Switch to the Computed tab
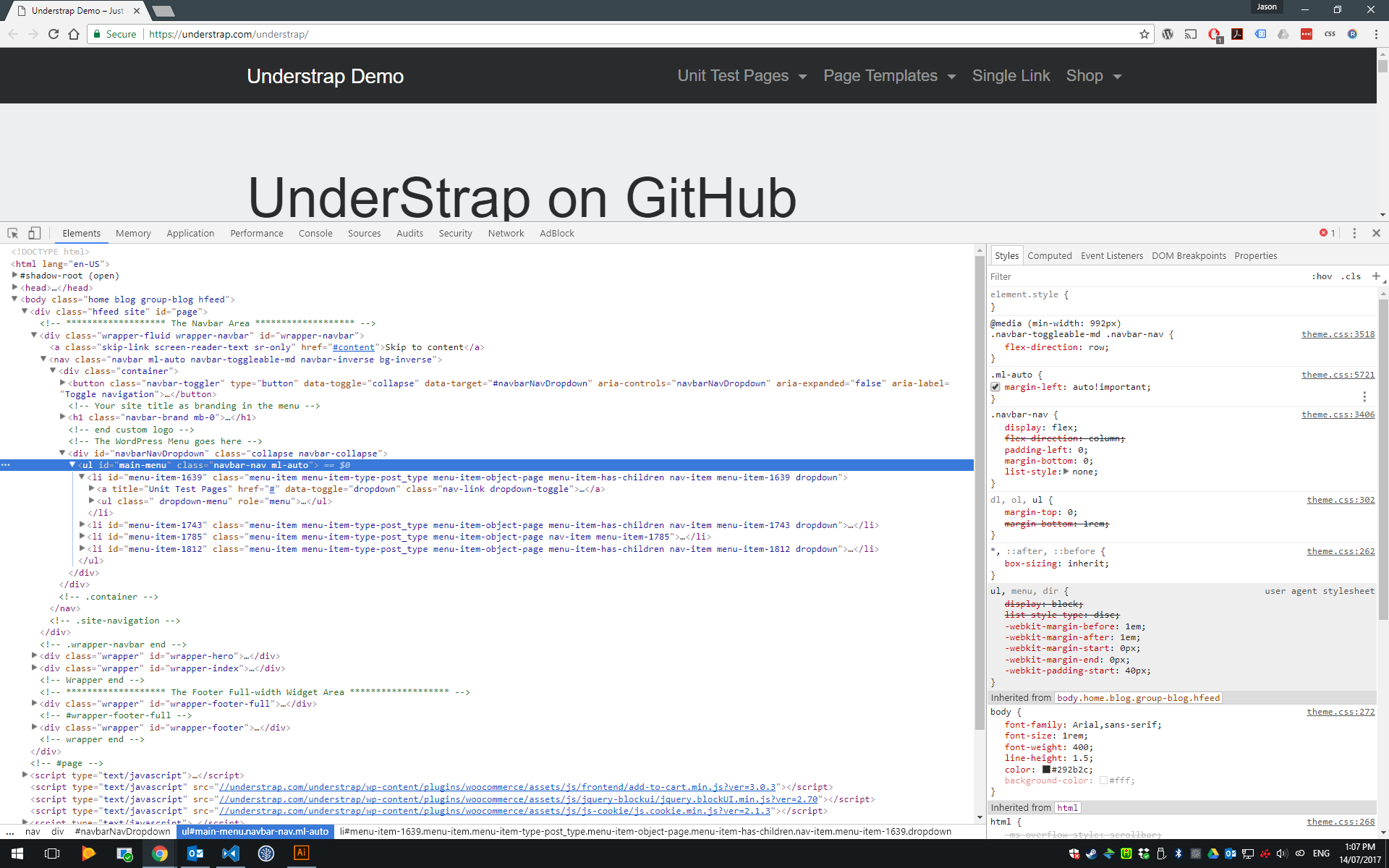The height and width of the screenshot is (868, 1389). (1050, 255)
